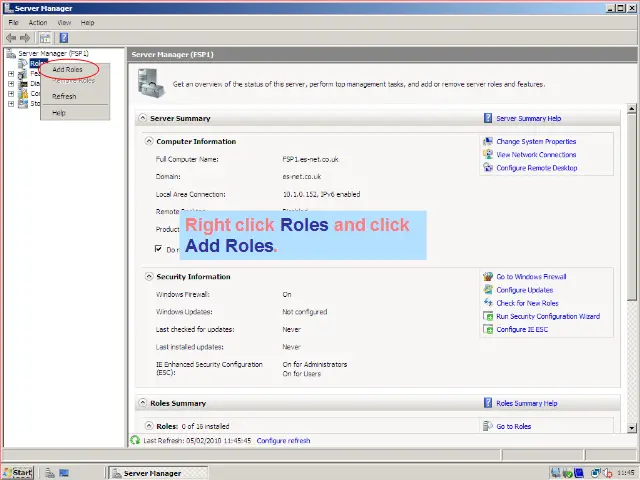Click the Change System Properties icon
This screenshot has width=640, height=480.
coord(488,141)
